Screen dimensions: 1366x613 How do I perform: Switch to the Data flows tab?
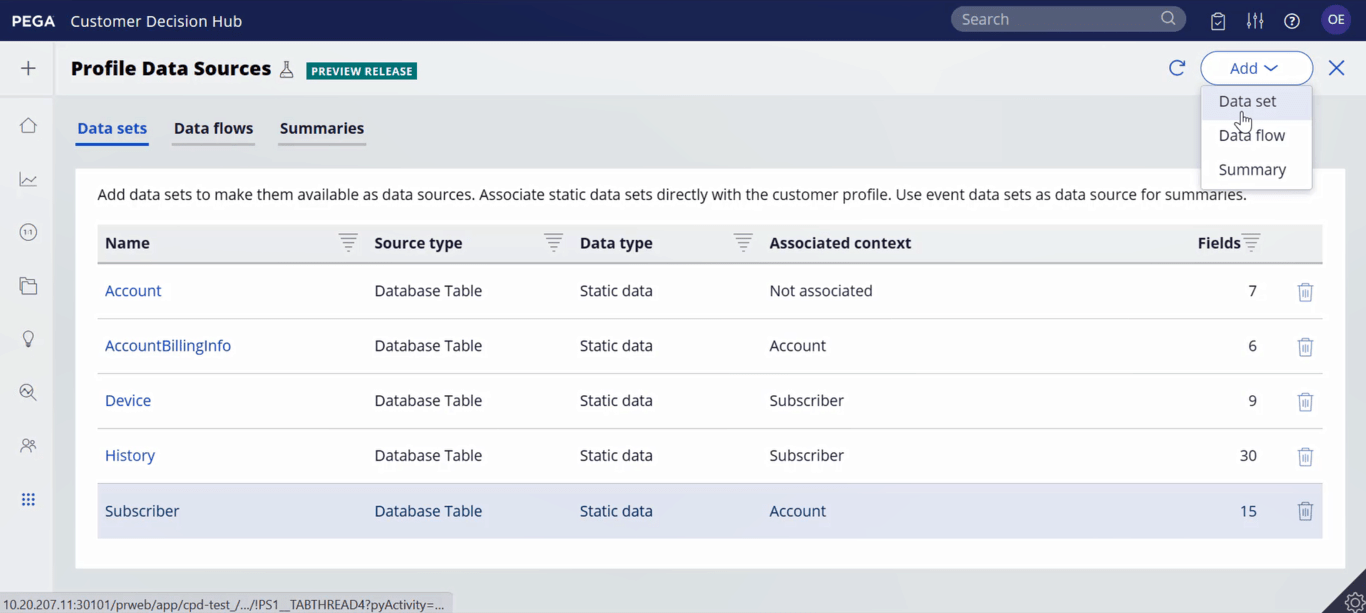(213, 128)
